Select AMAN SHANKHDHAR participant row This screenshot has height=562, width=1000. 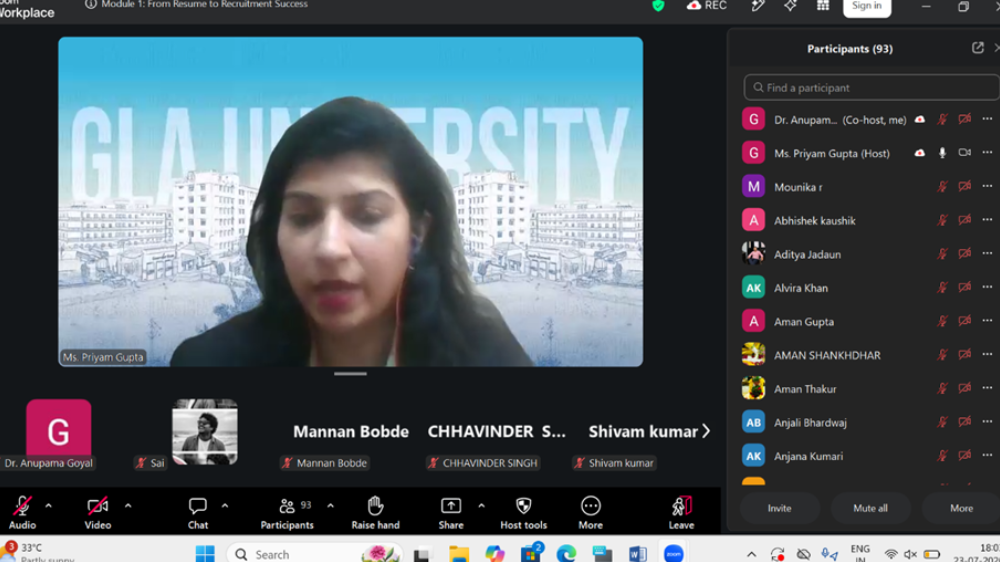[869, 355]
